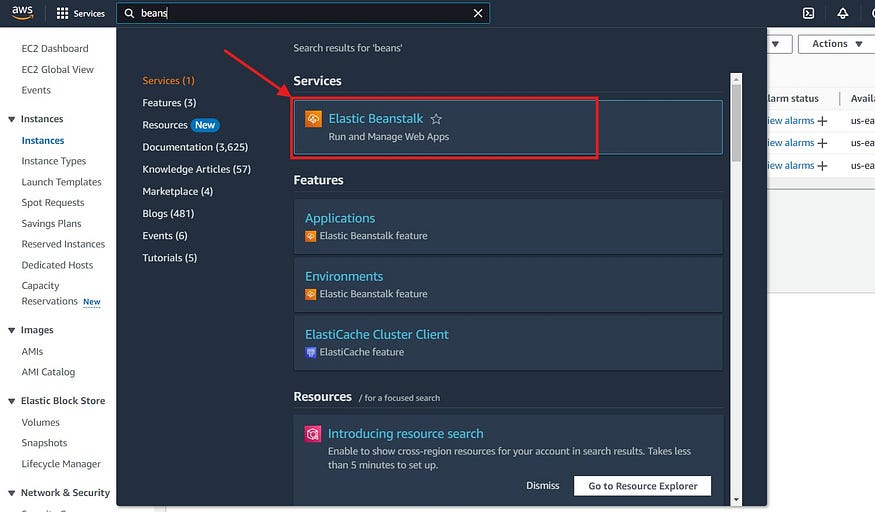Screen dimensions: 875x512
Task: Open Reserved Instances
Action: 63,244
